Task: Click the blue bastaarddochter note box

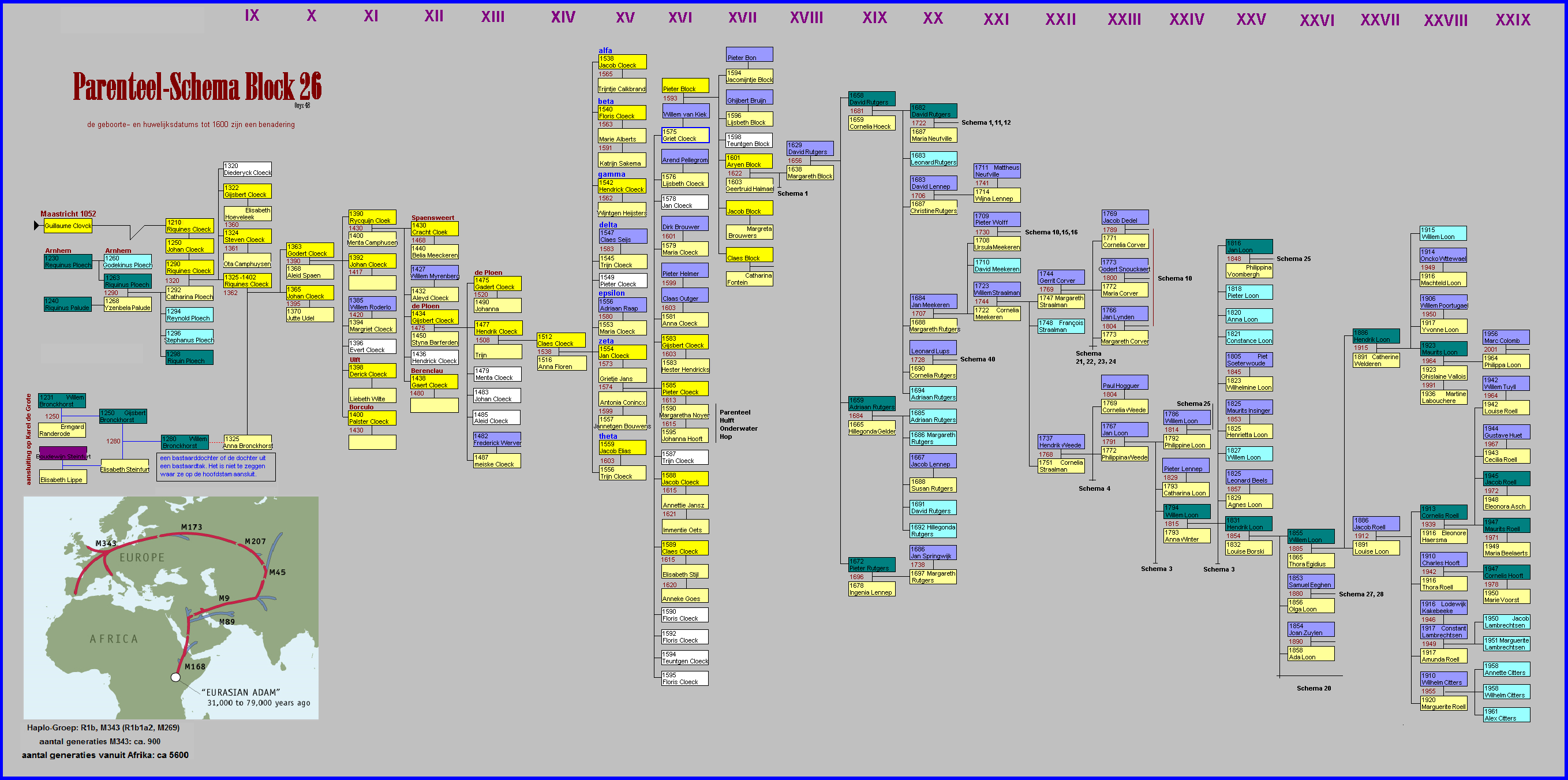Action: (x=215, y=466)
